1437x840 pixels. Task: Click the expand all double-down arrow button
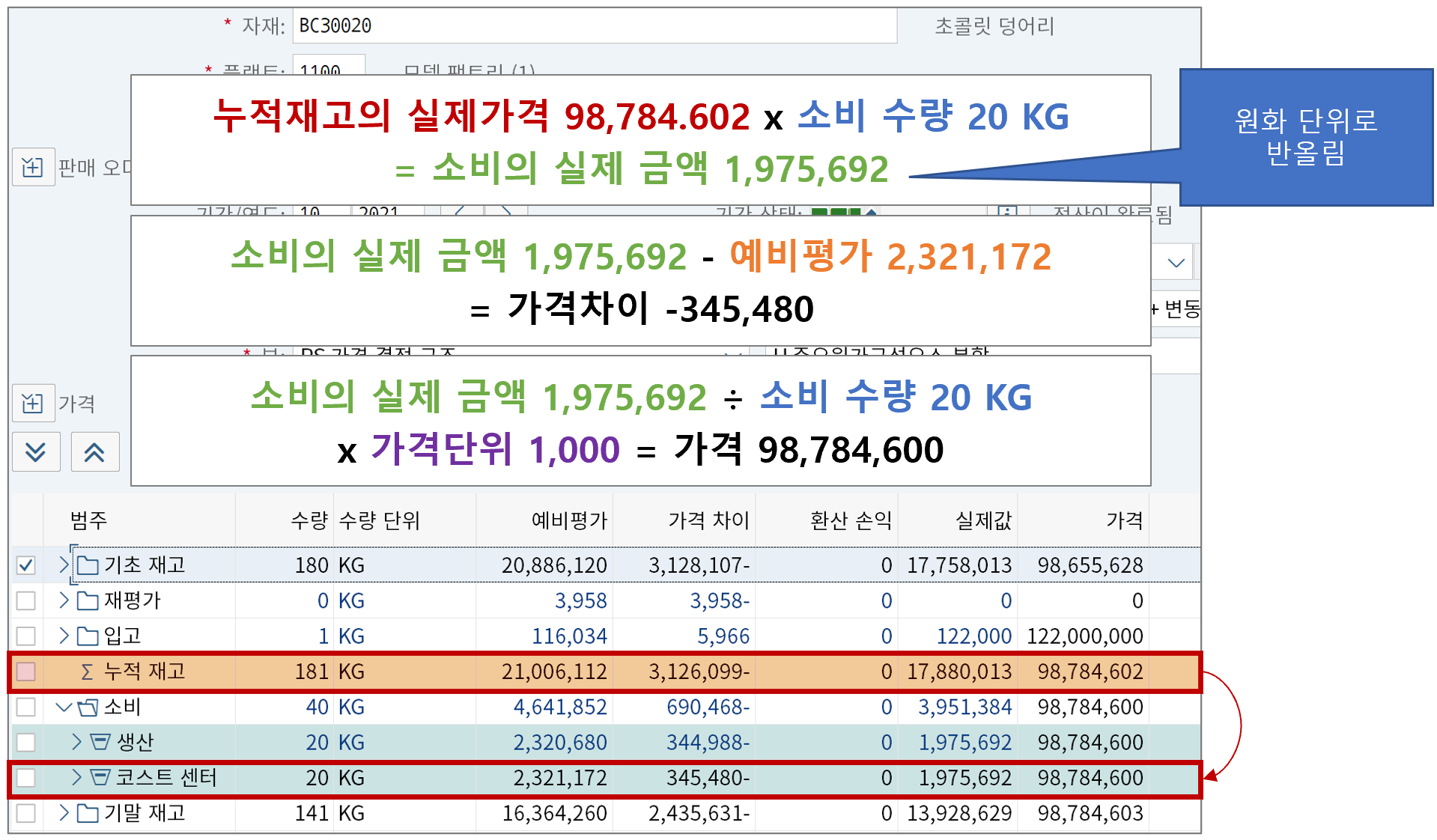[36, 451]
